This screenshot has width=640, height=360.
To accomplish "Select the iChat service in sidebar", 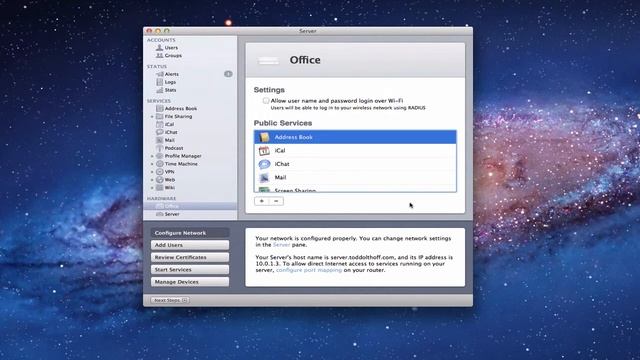I will (167, 132).
